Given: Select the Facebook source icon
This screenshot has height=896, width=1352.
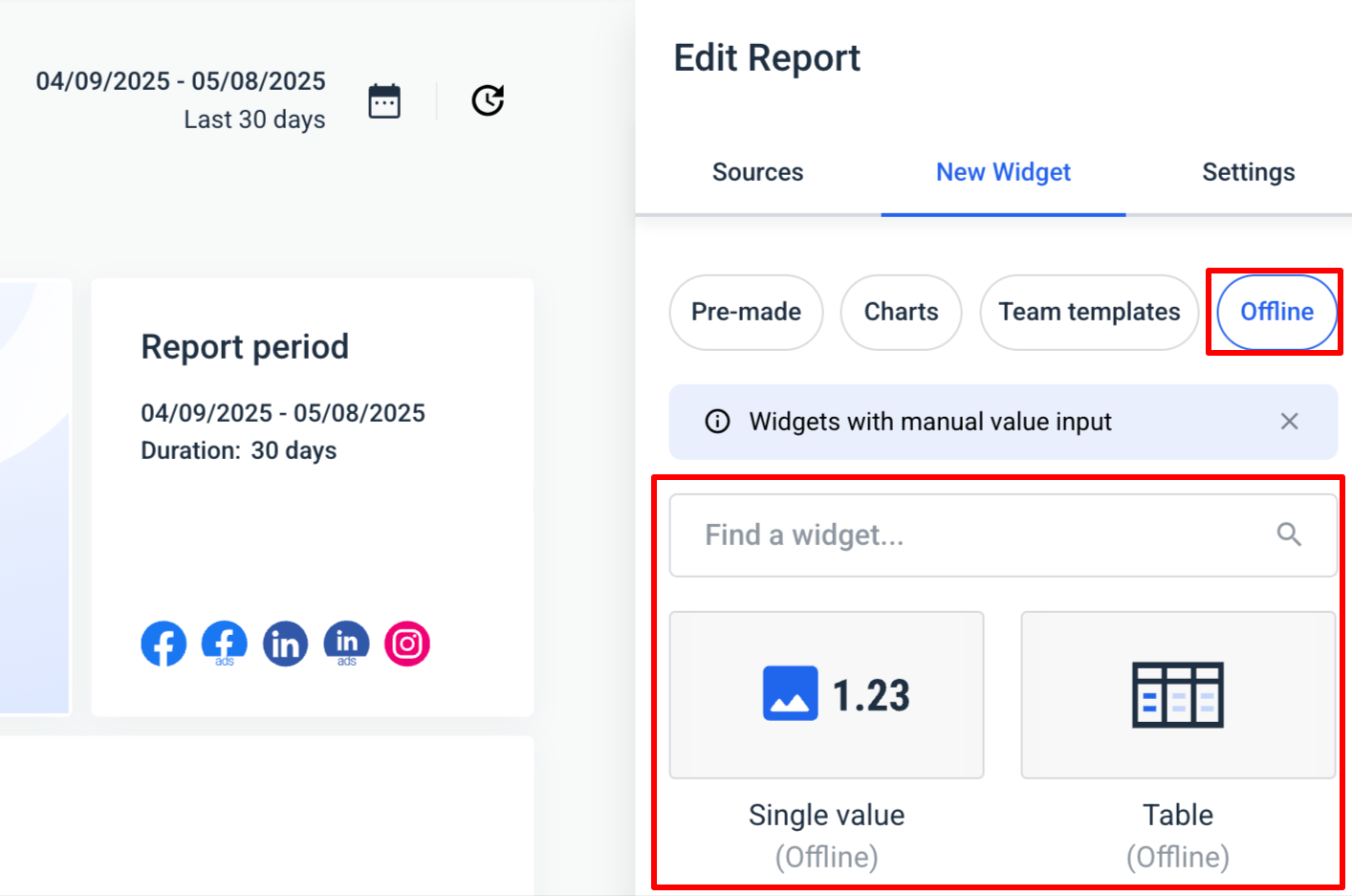Looking at the screenshot, I should click(x=164, y=644).
